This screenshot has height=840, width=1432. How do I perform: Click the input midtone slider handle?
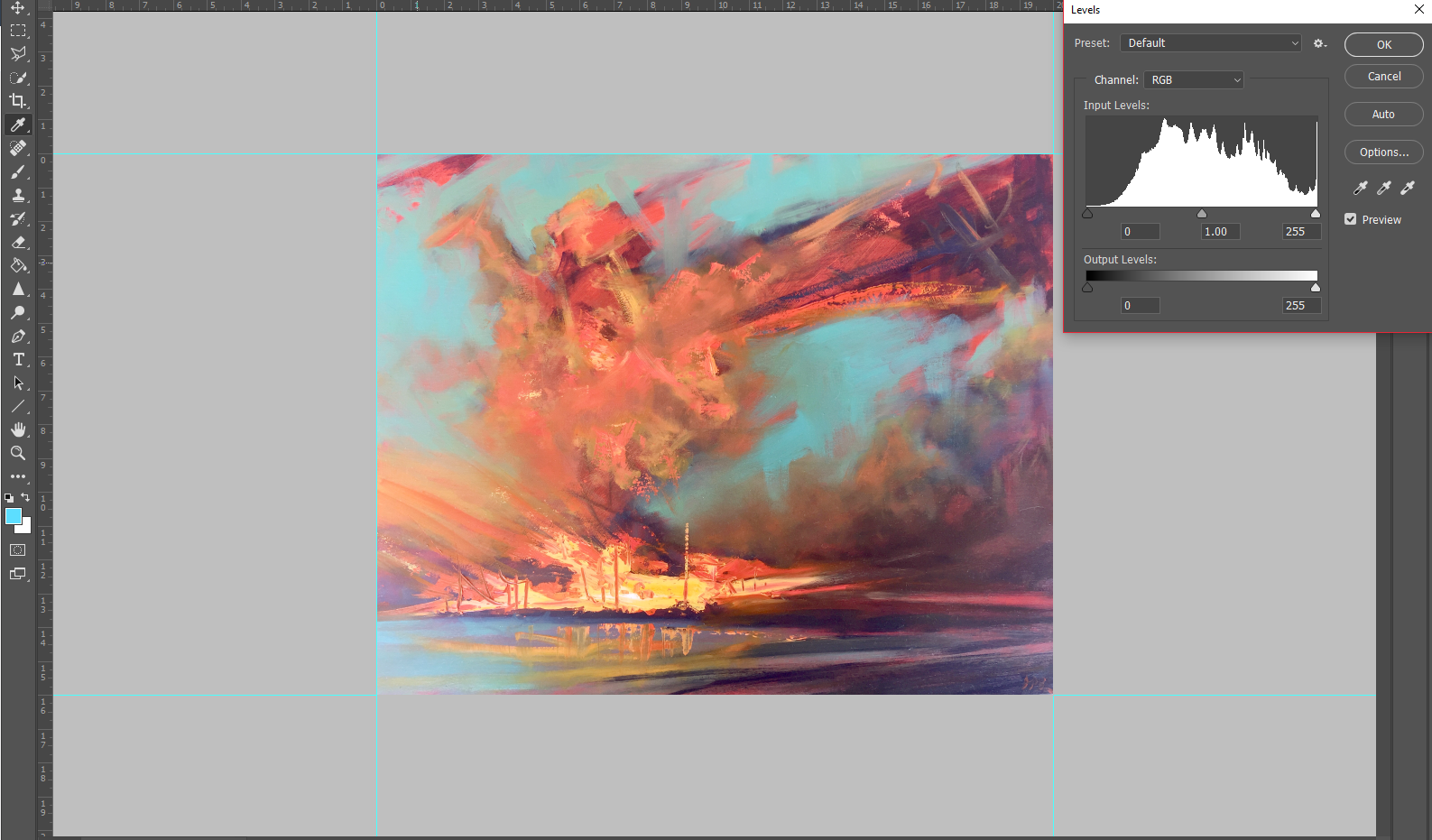(x=1202, y=214)
